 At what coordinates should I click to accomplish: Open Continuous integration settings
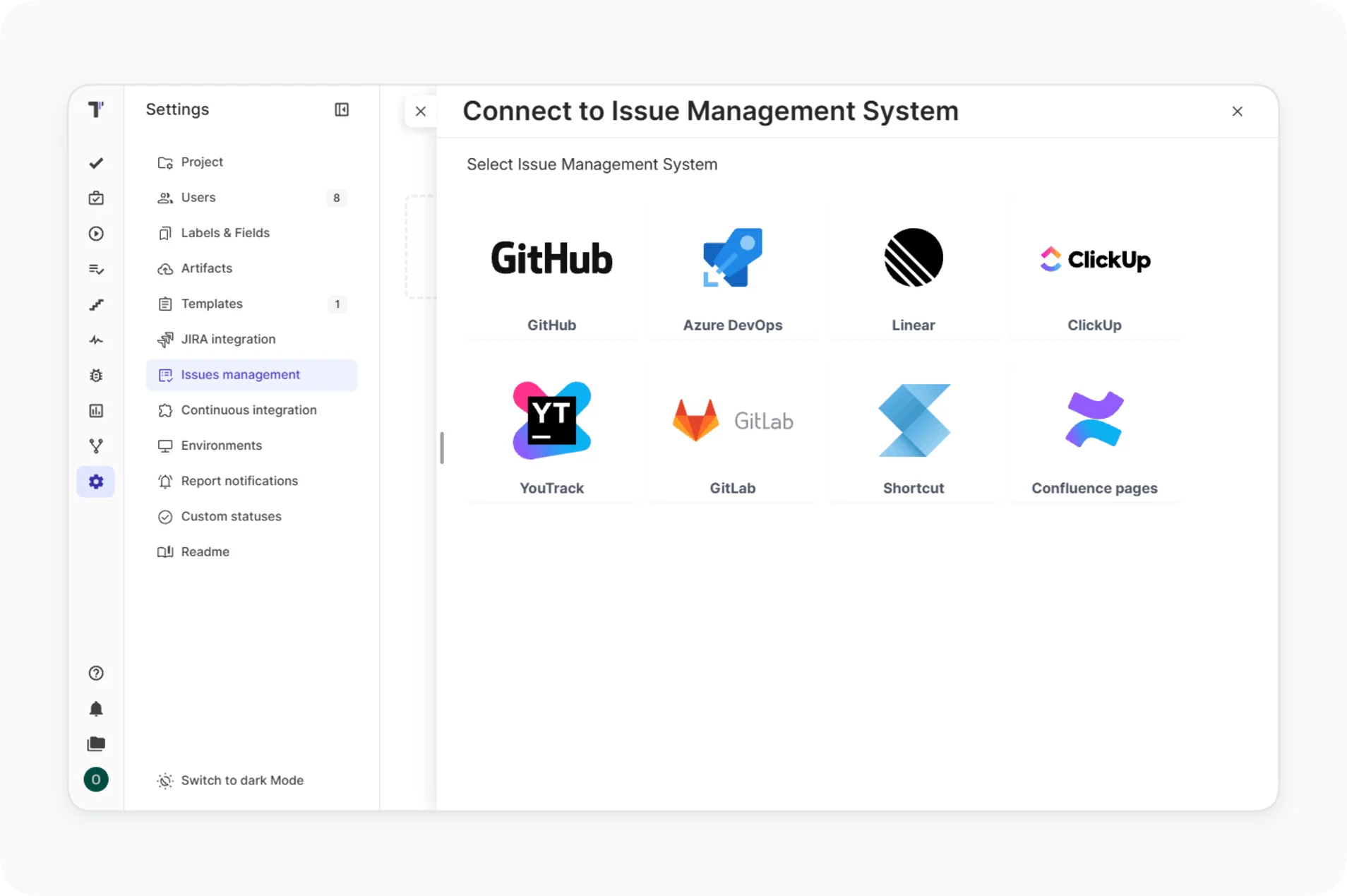pos(251,410)
